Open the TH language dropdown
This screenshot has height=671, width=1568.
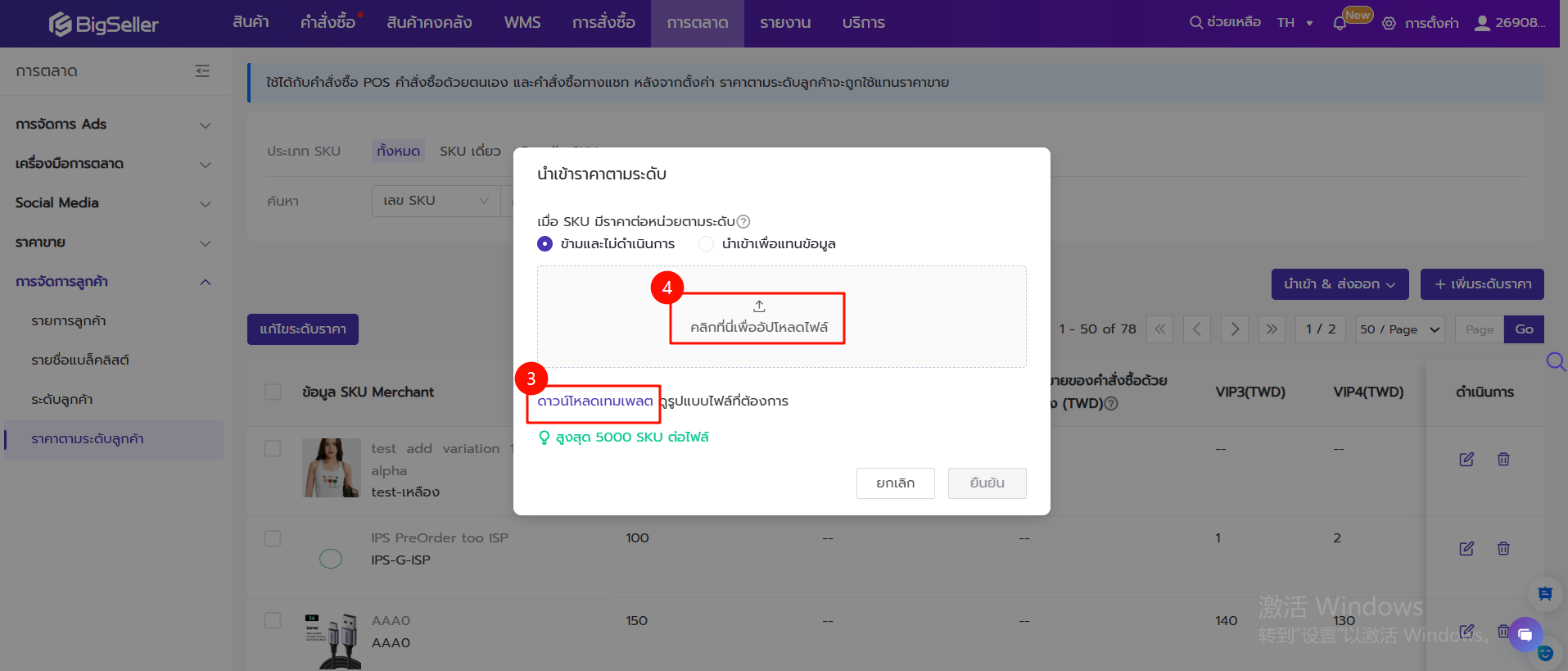(x=1295, y=23)
